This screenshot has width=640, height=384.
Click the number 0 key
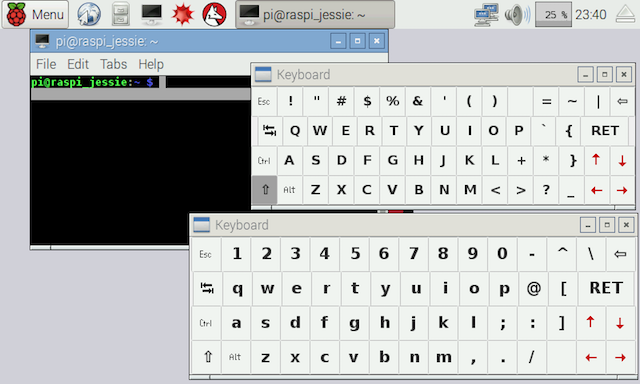pyautogui.click(x=502, y=254)
